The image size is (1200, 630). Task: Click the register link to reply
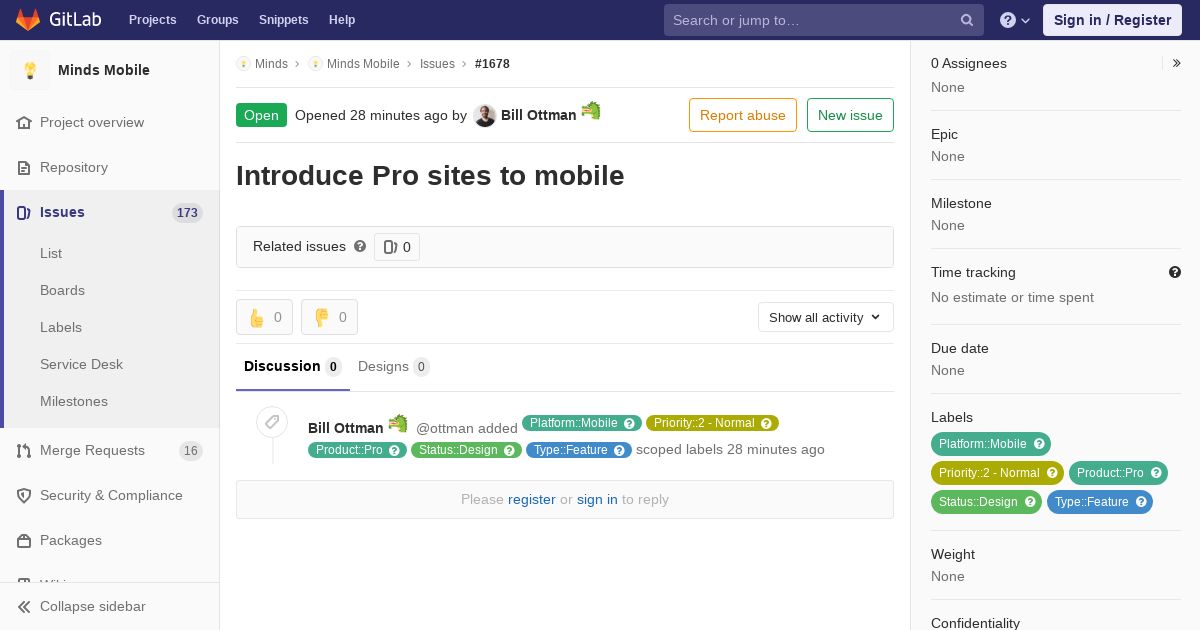click(531, 499)
